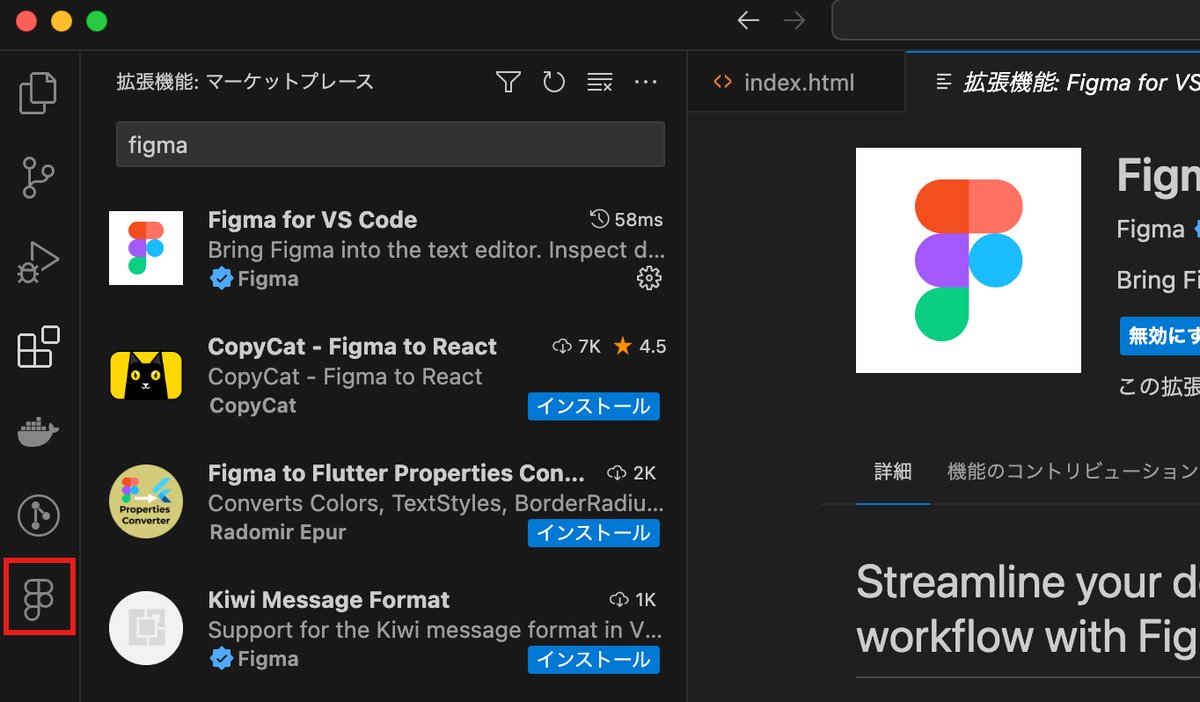Image resolution: width=1200 pixels, height=702 pixels.
Task: Click the figma search input field
Action: pyautogui.click(x=390, y=145)
